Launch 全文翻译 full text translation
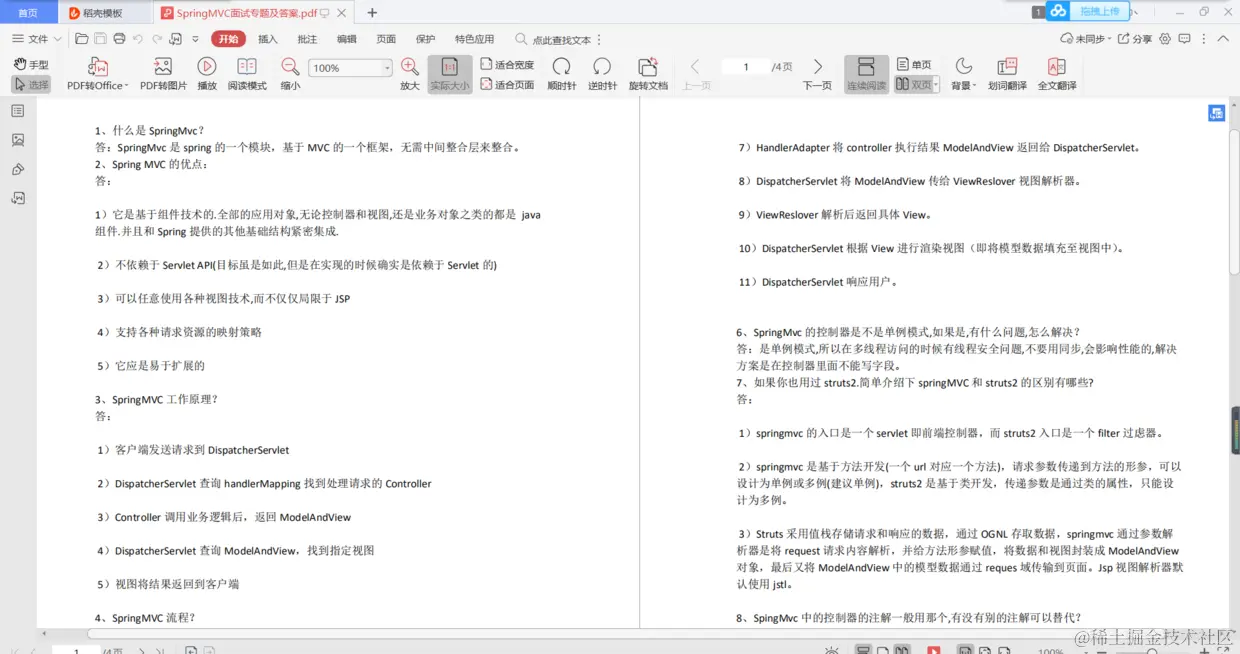This screenshot has height=654, width=1240. tap(1057, 73)
